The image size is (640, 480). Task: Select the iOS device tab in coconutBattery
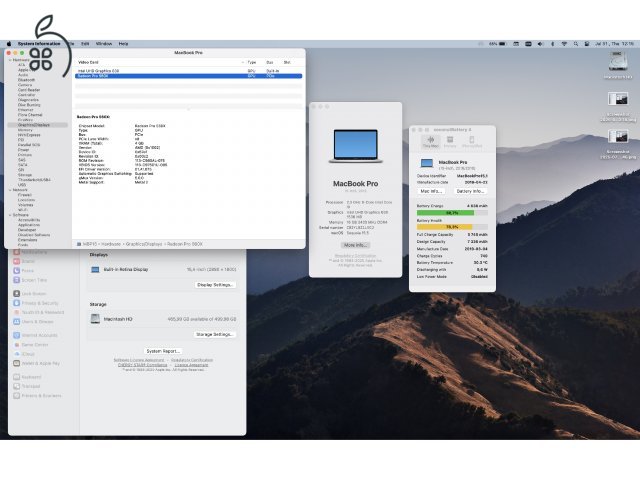[x=472, y=142]
